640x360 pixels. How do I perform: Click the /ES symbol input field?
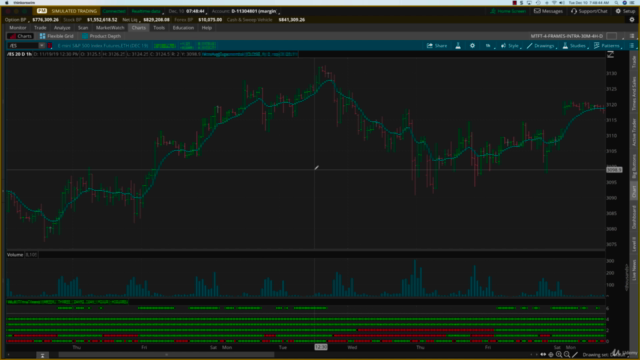(23, 46)
